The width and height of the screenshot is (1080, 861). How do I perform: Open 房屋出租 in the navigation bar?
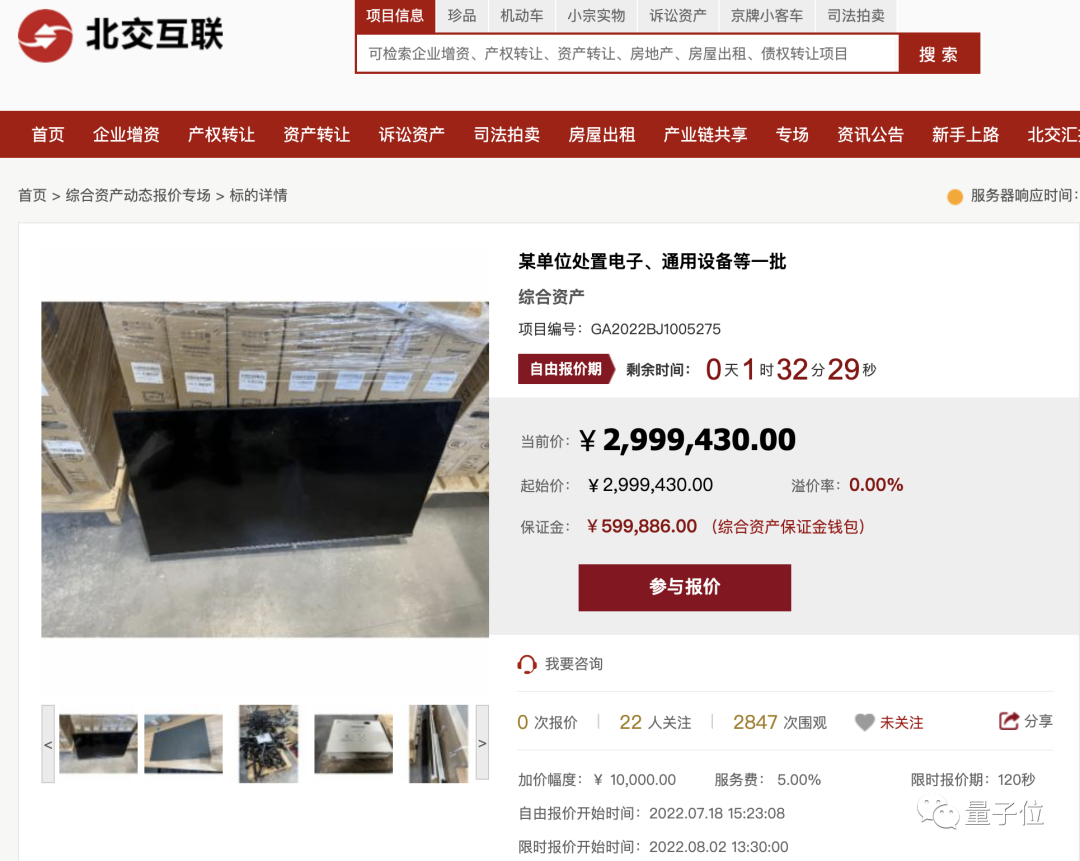coord(601,134)
